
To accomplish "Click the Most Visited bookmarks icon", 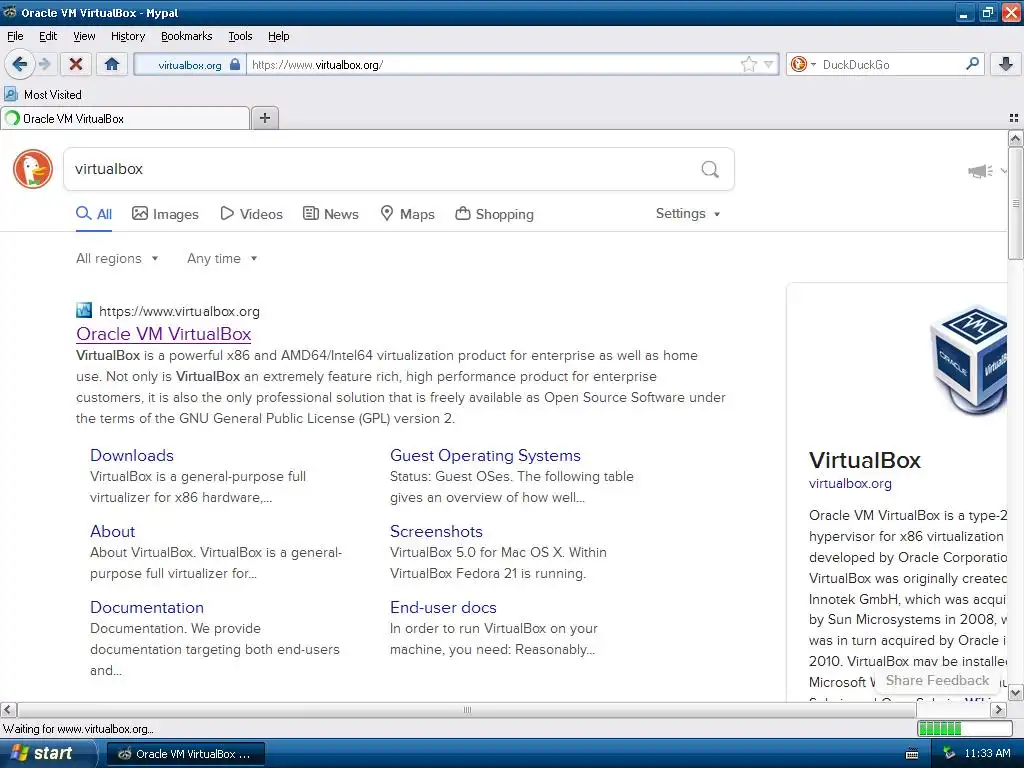I will (11, 94).
